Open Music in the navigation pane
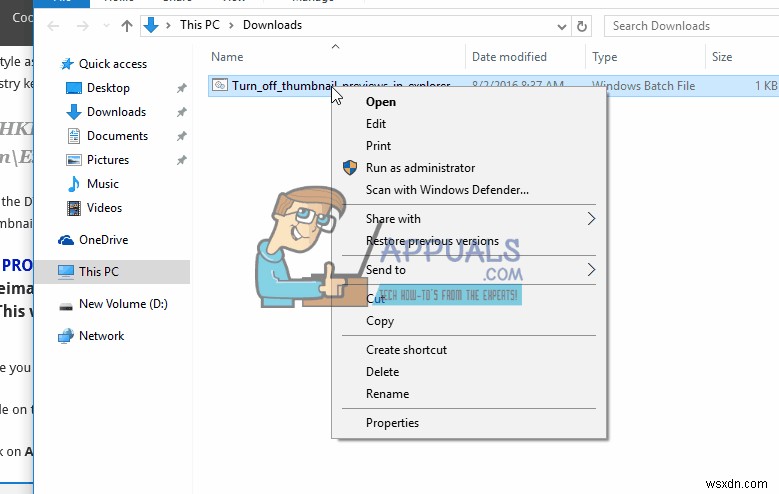The width and height of the screenshot is (779, 494). coord(103,184)
